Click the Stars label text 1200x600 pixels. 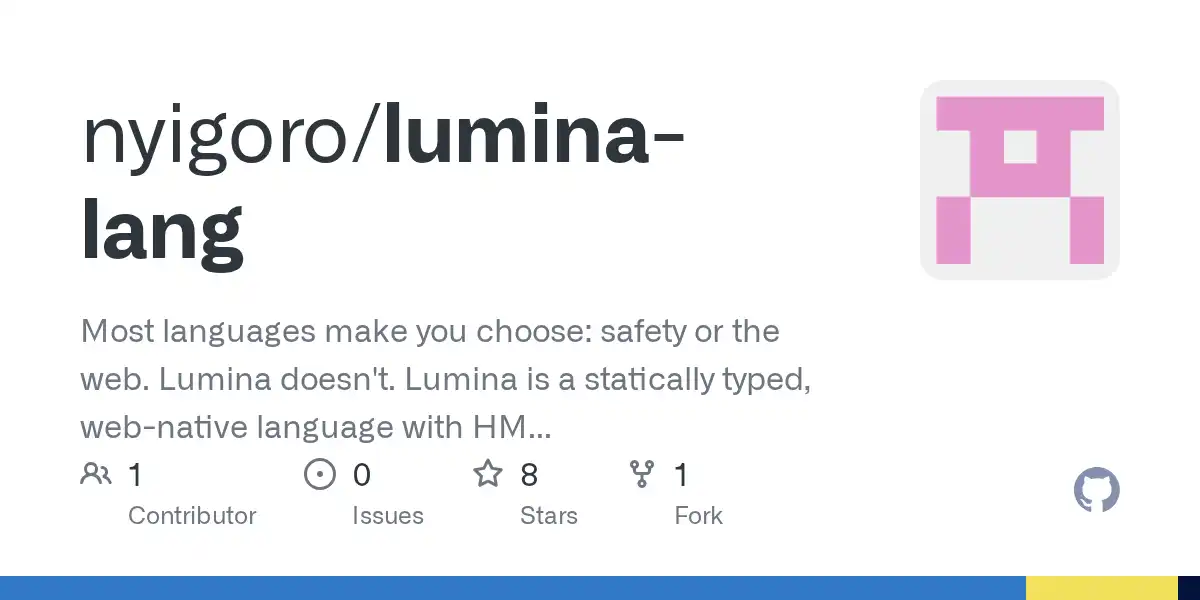tap(549, 516)
